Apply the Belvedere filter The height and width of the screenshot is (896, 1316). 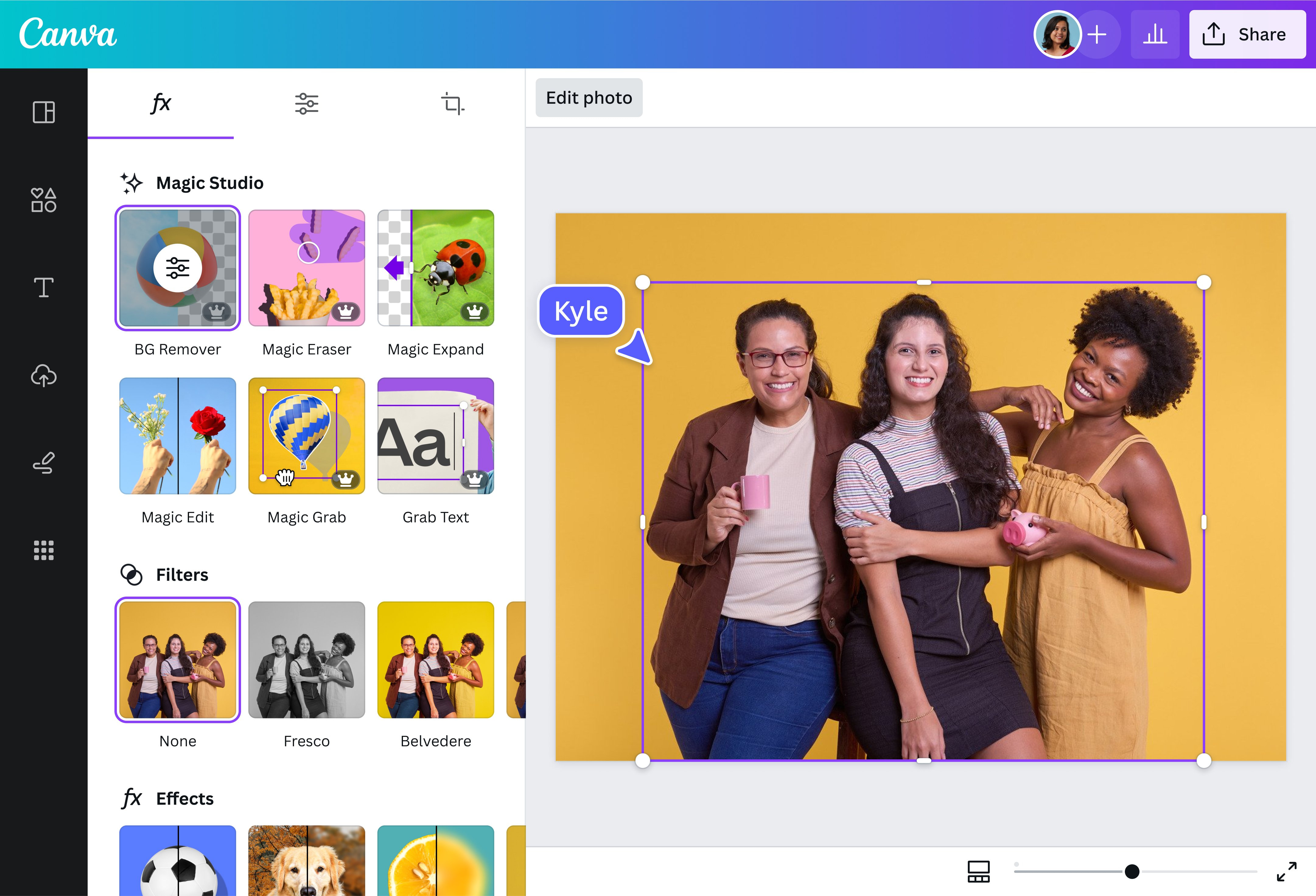(436, 660)
